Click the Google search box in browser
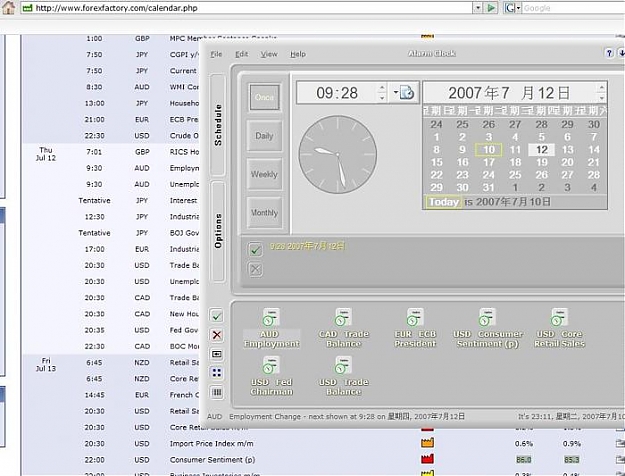 pyautogui.click(x=573, y=8)
